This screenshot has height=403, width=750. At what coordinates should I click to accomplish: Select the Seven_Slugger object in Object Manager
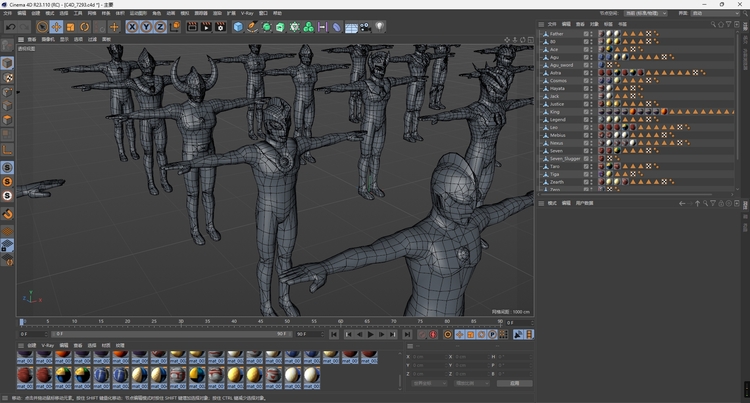click(564, 159)
